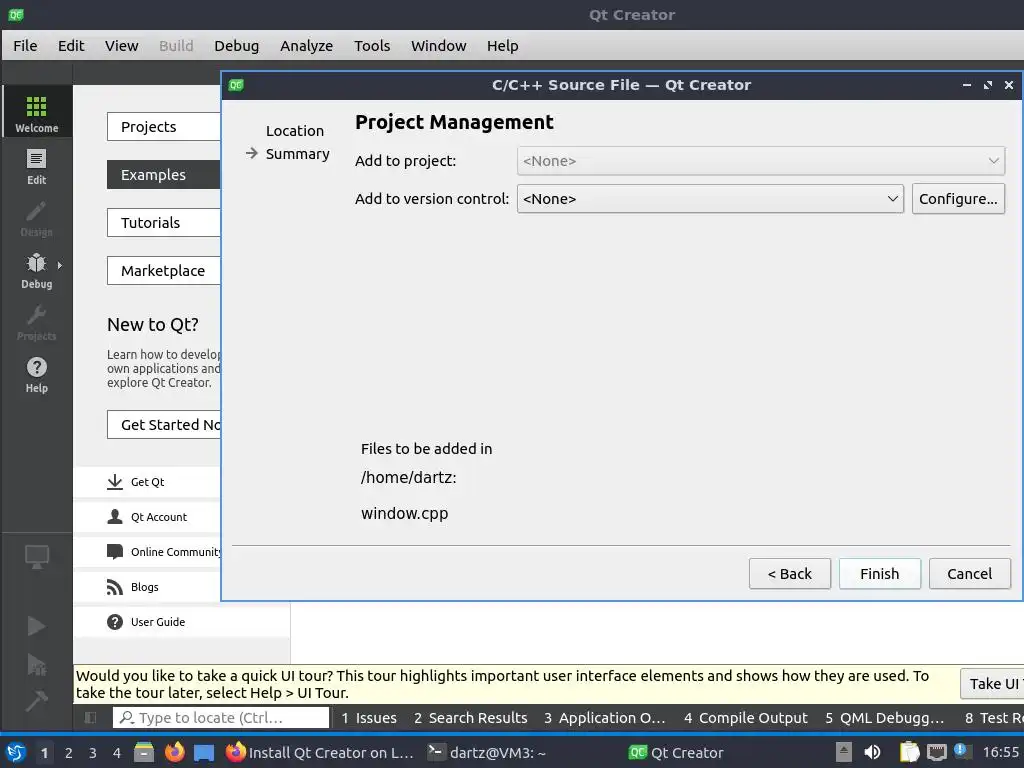Image resolution: width=1024 pixels, height=768 pixels.
Task: Open the Tools menu
Action: point(372,46)
